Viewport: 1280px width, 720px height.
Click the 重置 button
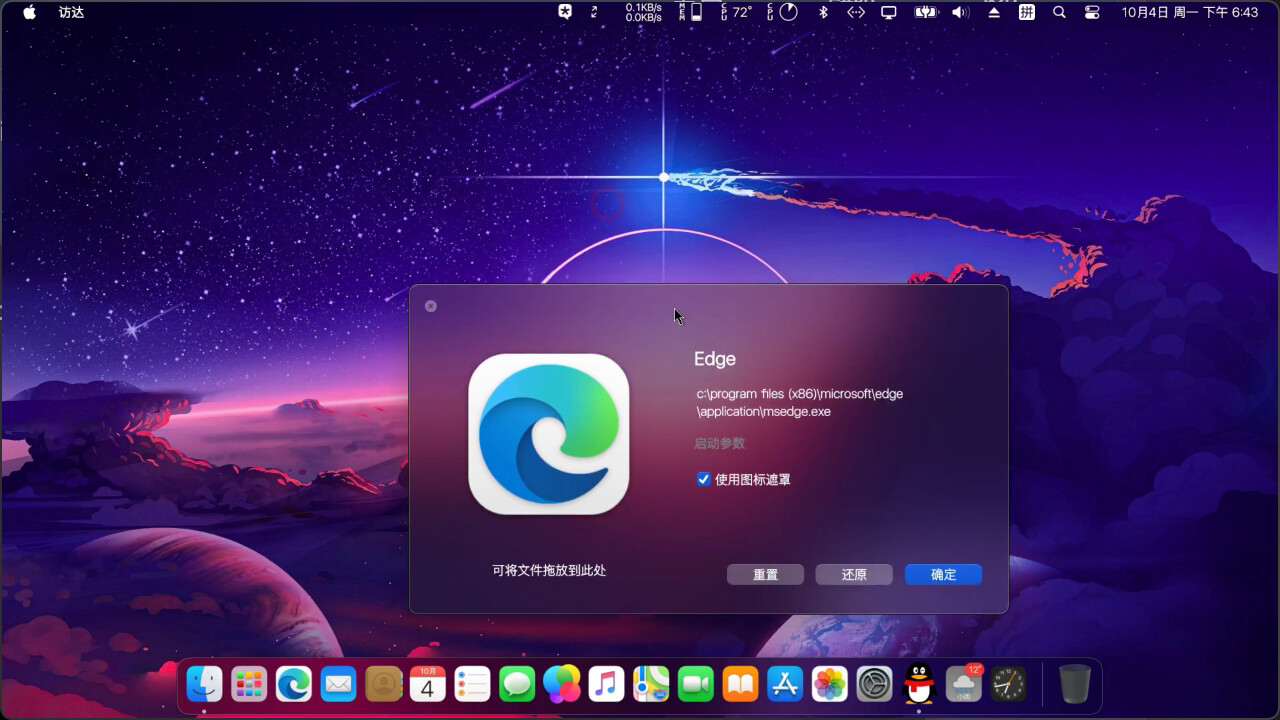point(765,574)
